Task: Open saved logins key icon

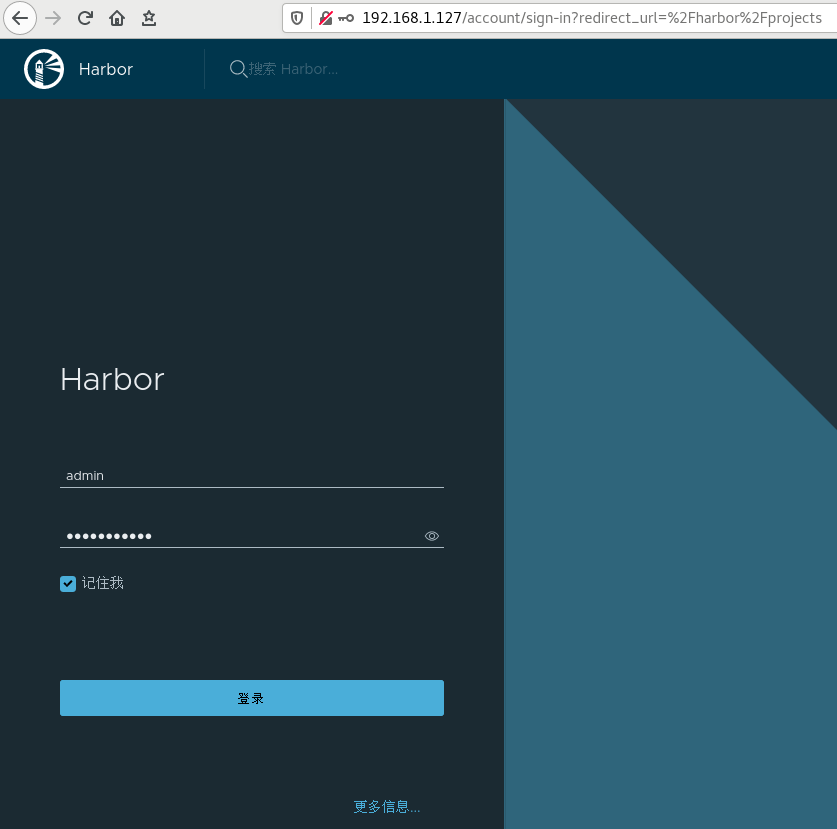Action: pyautogui.click(x=346, y=18)
